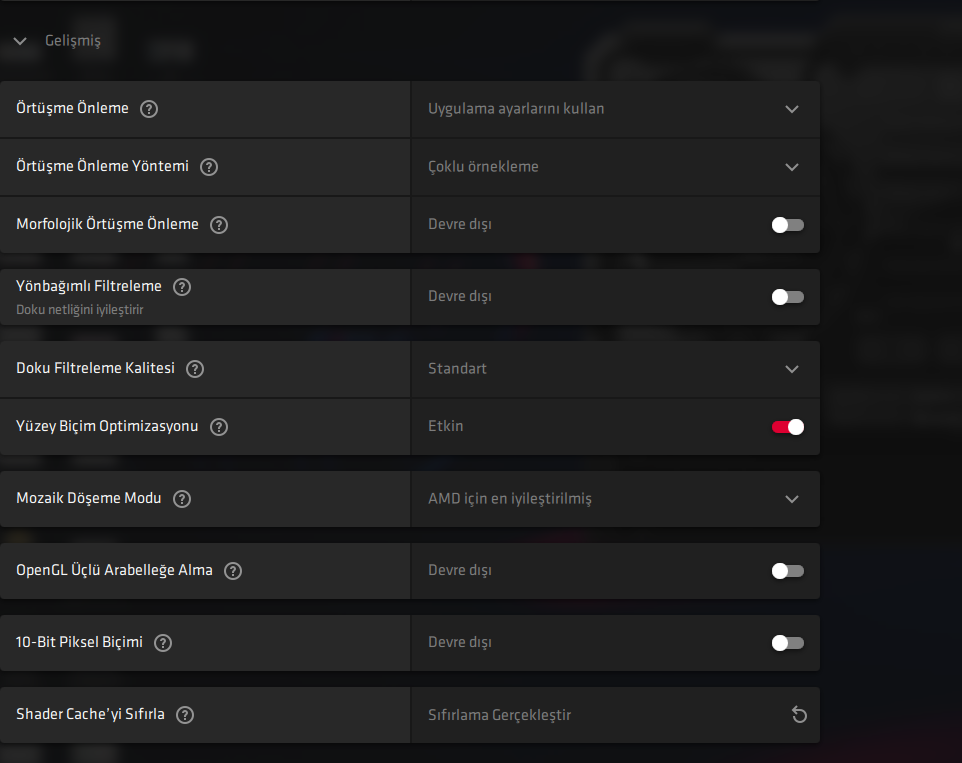Toggle 10-Bit Piksel Biçimi on
Viewport: 962px width, 763px height.
pos(787,643)
